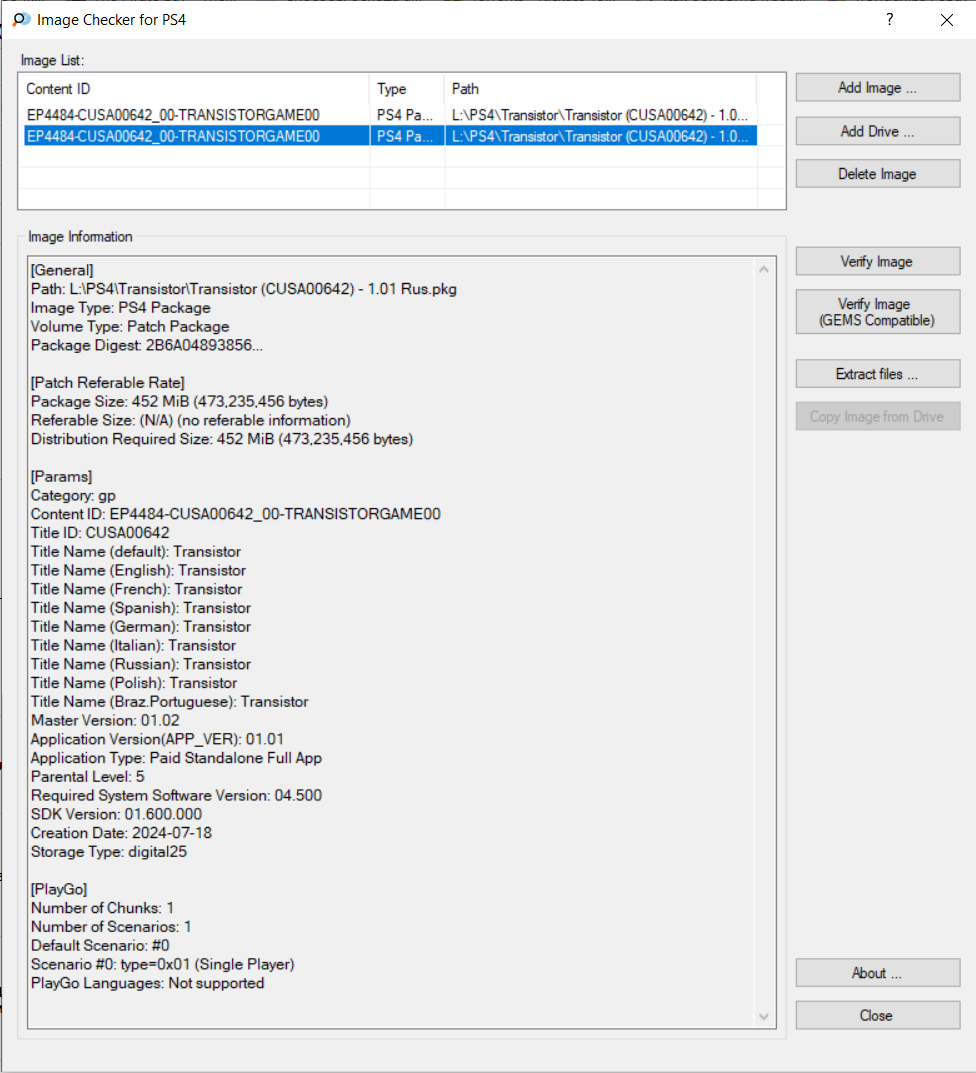
Task: Click the Image Checker app icon in title bar
Action: coord(21,19)
